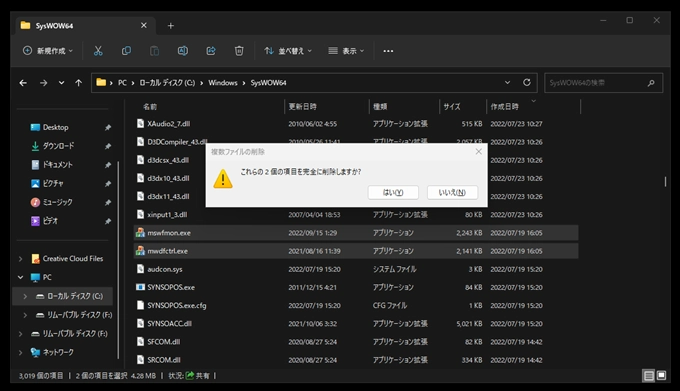The width and height of the screenshot is (680, 391).
Task: Select SYNSOPOS.exe.cfg file name
Action: 177,306
